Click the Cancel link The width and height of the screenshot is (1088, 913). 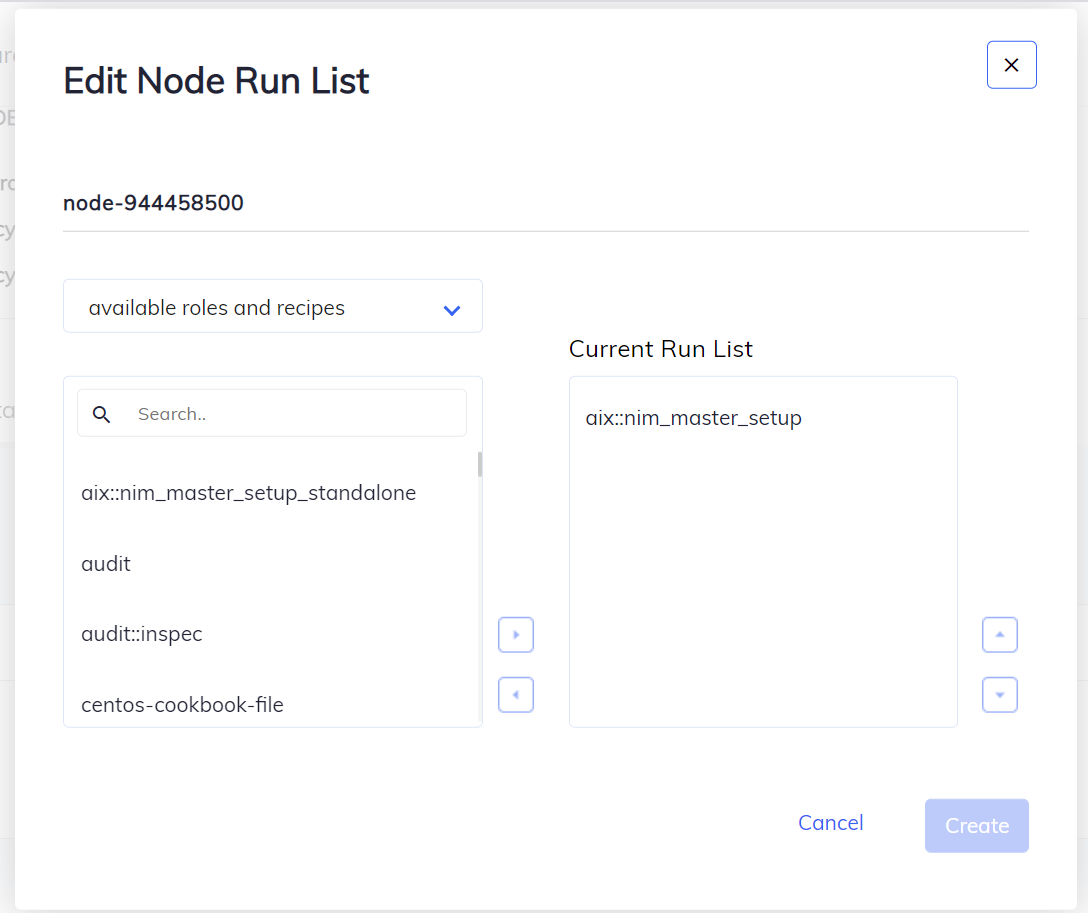(x=830, y=822)
